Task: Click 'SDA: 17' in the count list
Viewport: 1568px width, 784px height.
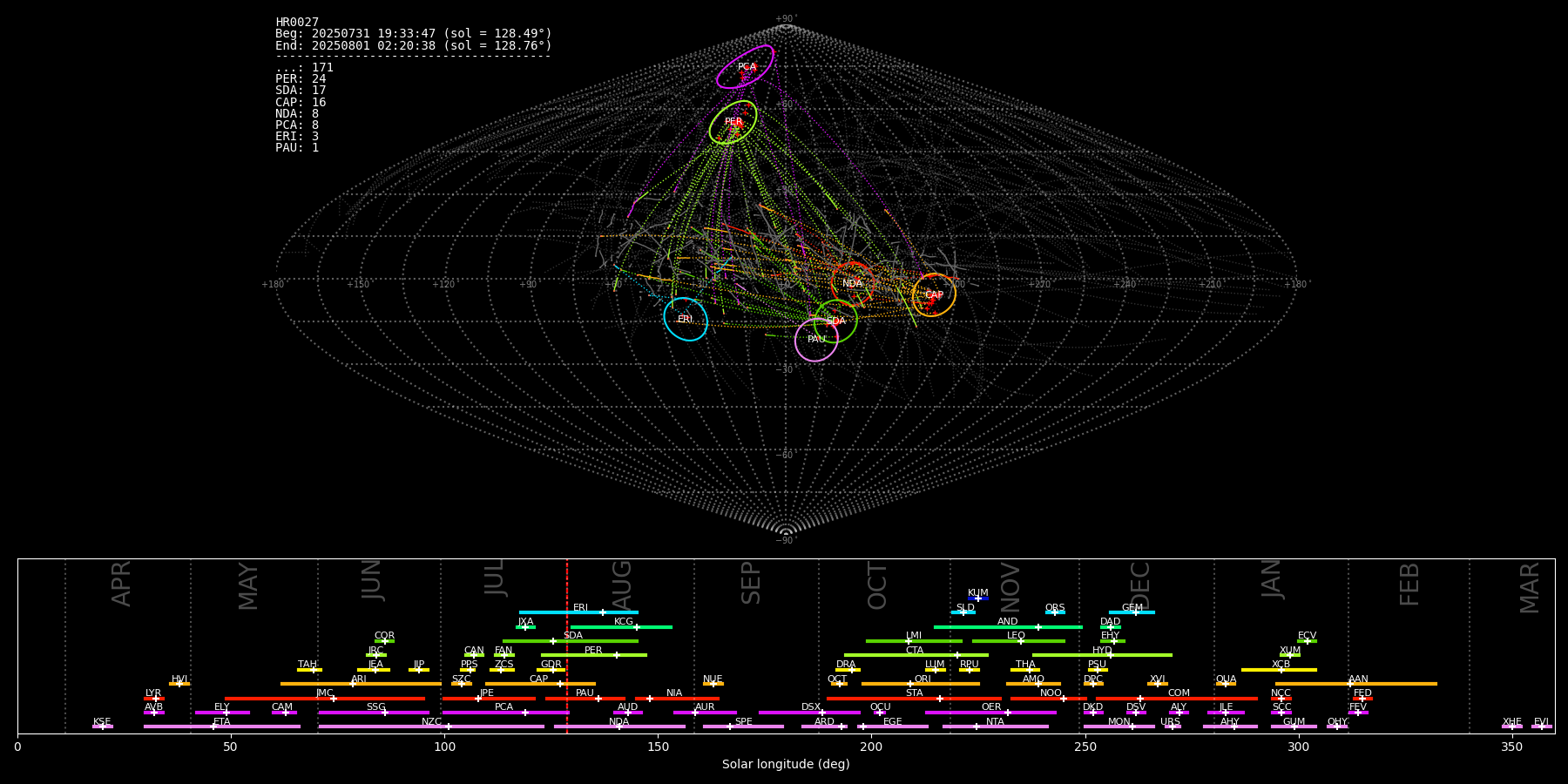Action: pyautogui.click(x=301, y=90)
